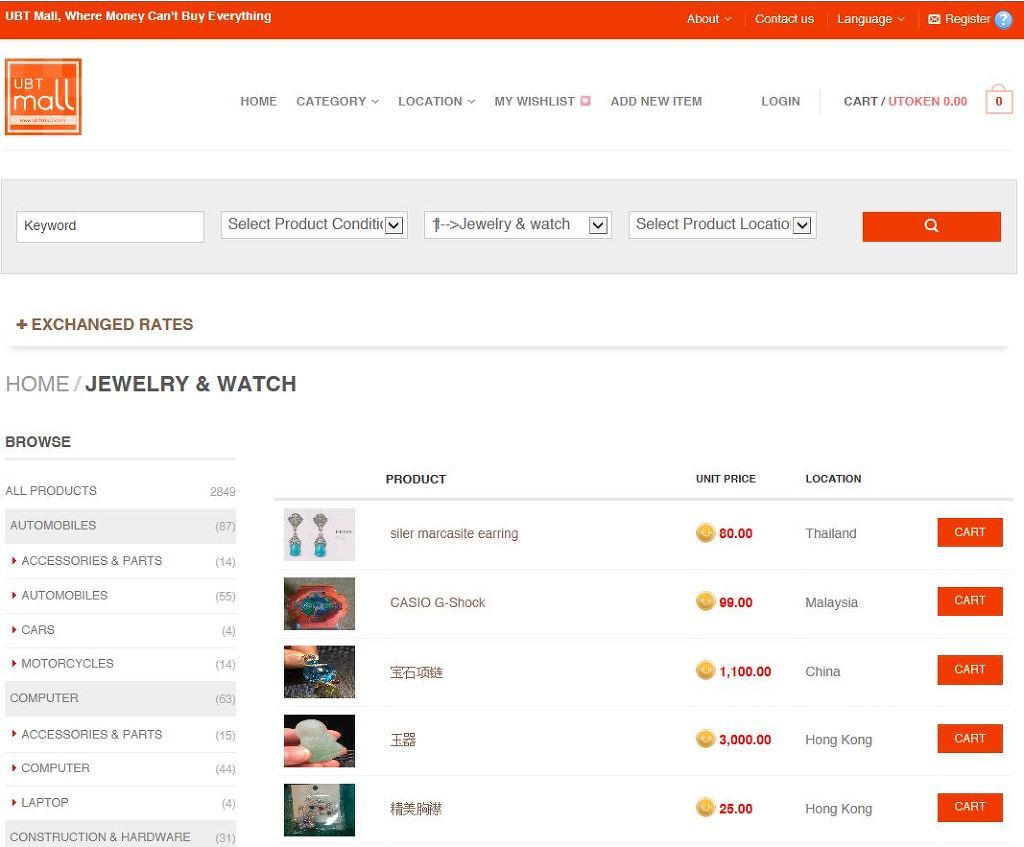This screenshot has height=847, width=1024.
Task: Add siler marcasite earring to cart
Action: [x=969, y=532]
